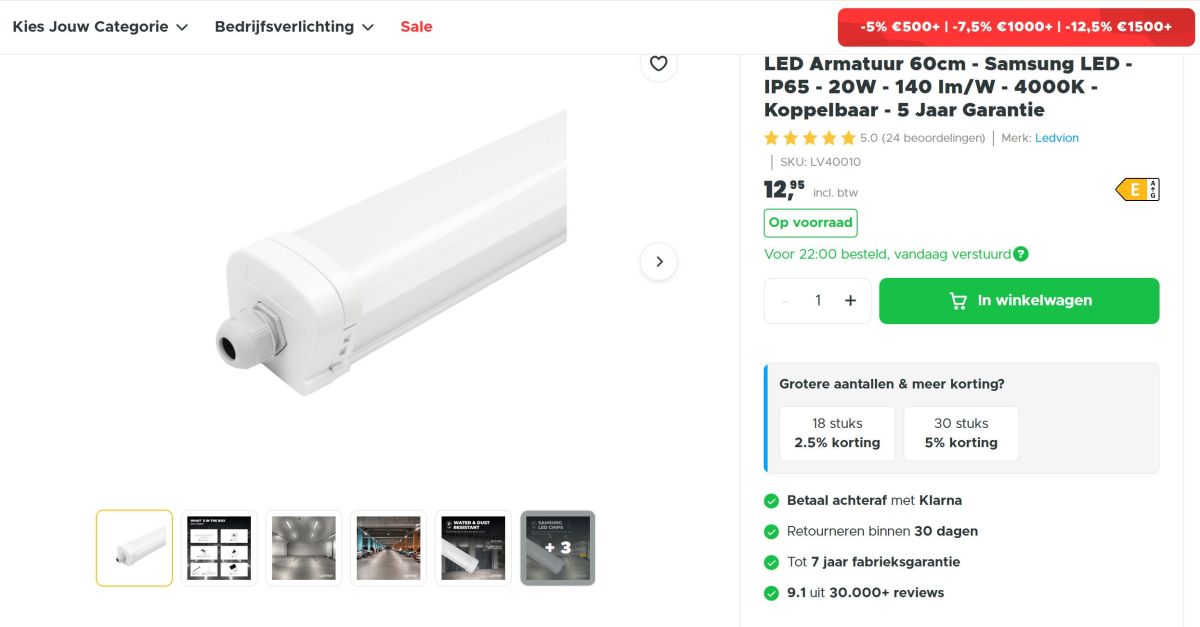This screenshot has width=1200, height=627.
Task: Open the Sale menu item
Action: pyautogui.click(x=416, y=27)
